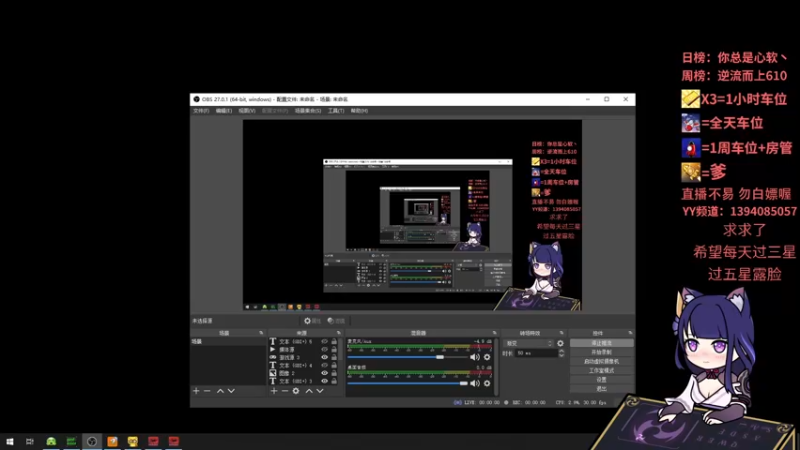Click the 滤镜 filters button
Image resolution: width=800 pixels, height=450 pixels.
[336, 321]
